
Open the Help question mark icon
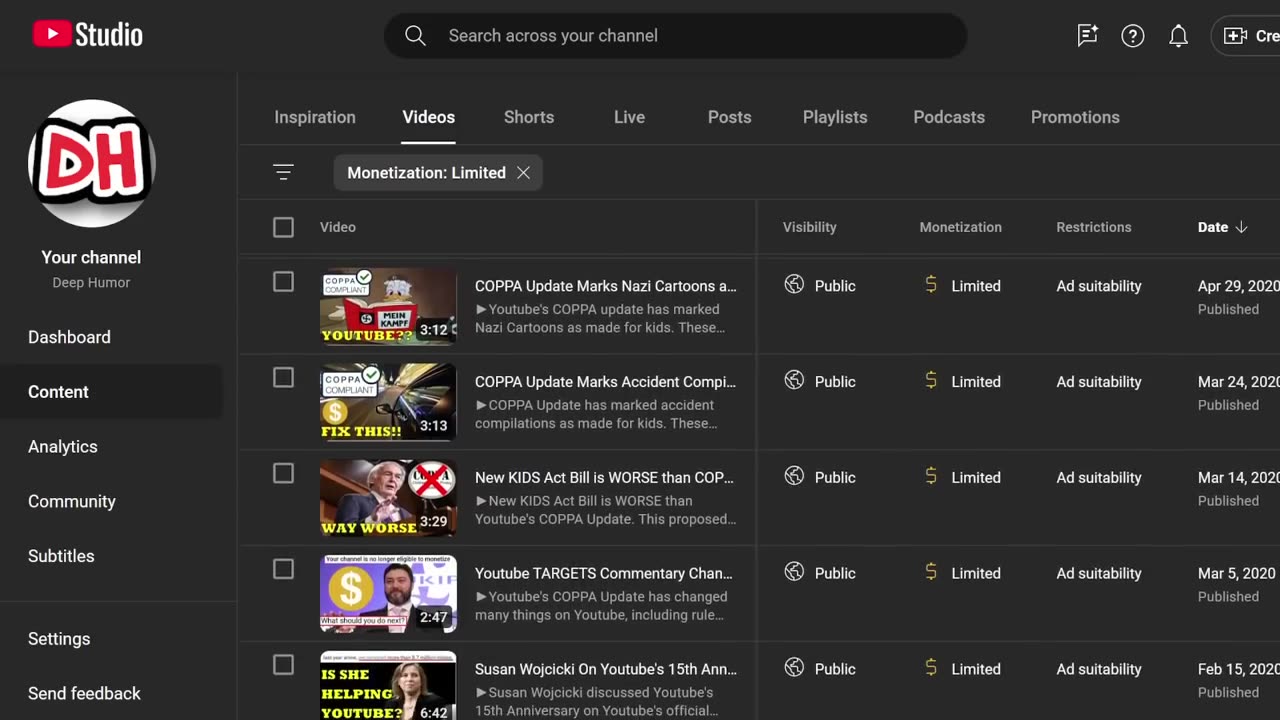click(x=1132, y=36)
